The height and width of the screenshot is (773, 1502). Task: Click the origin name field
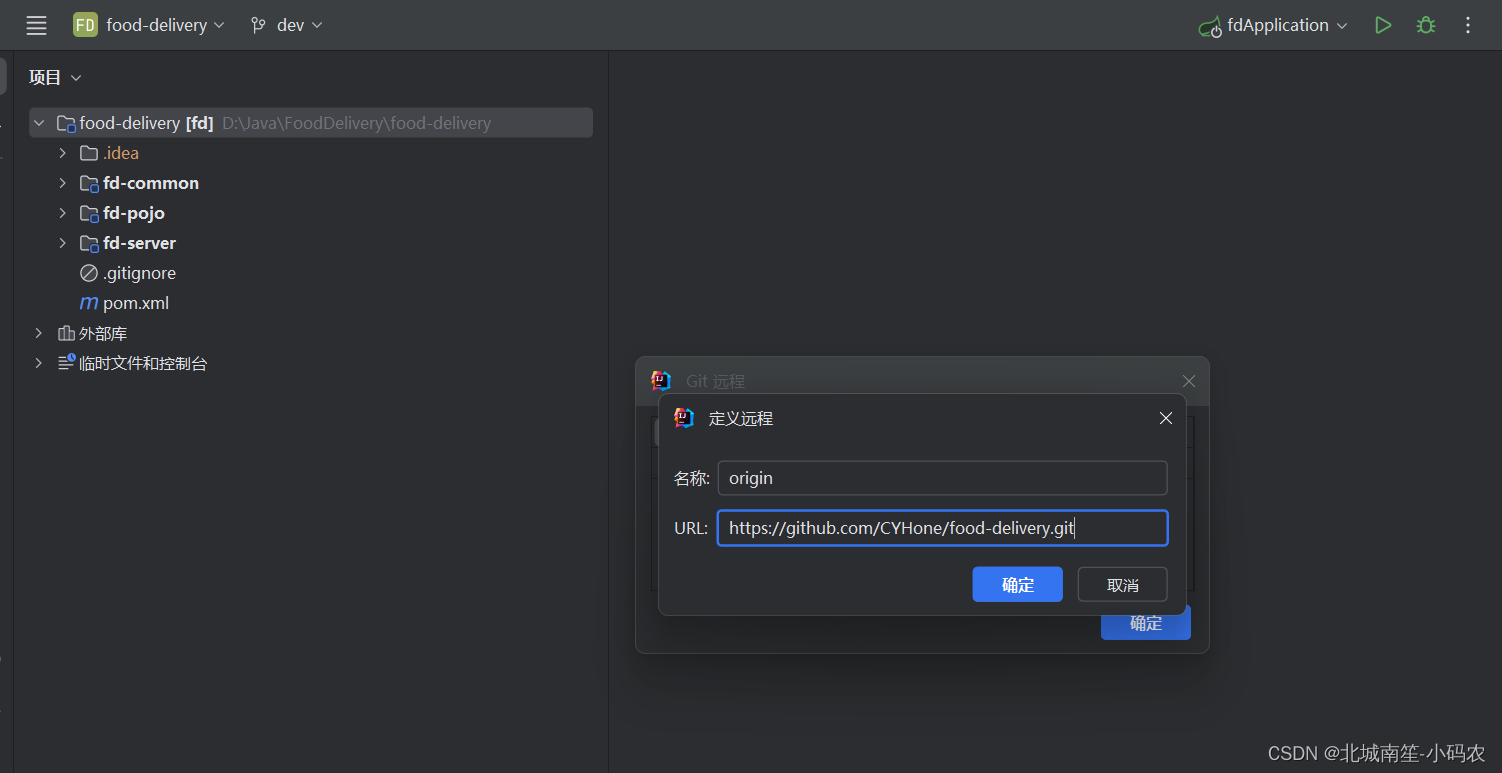point(942,477)
